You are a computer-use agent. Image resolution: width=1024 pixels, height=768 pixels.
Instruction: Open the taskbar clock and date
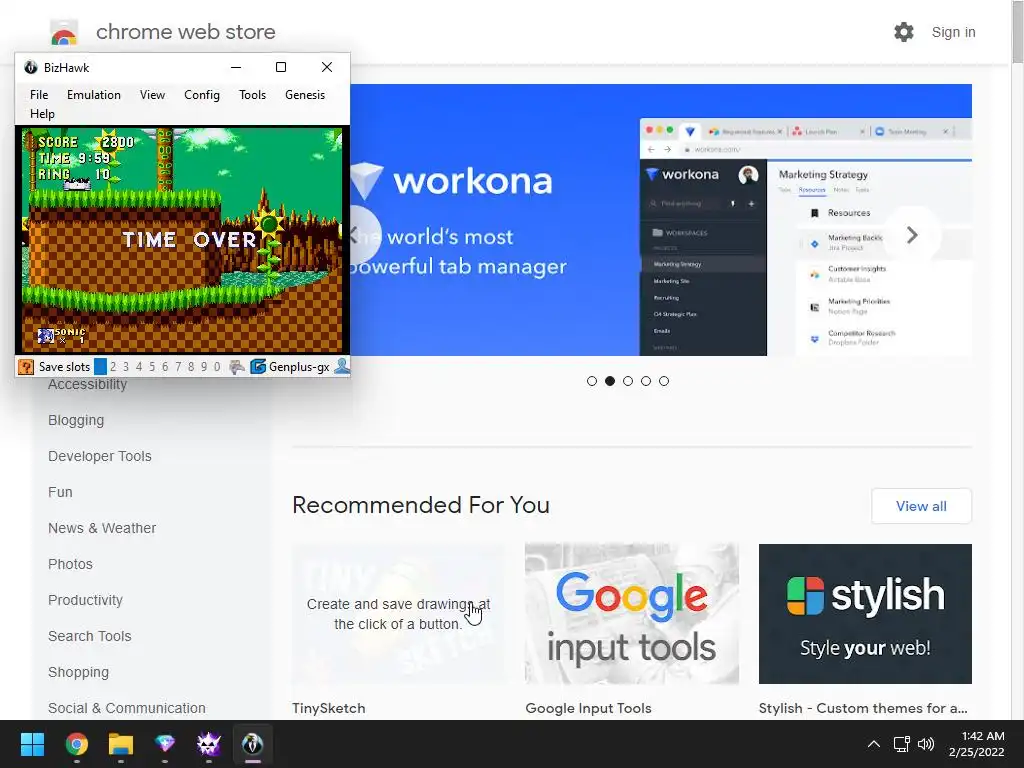977,744
